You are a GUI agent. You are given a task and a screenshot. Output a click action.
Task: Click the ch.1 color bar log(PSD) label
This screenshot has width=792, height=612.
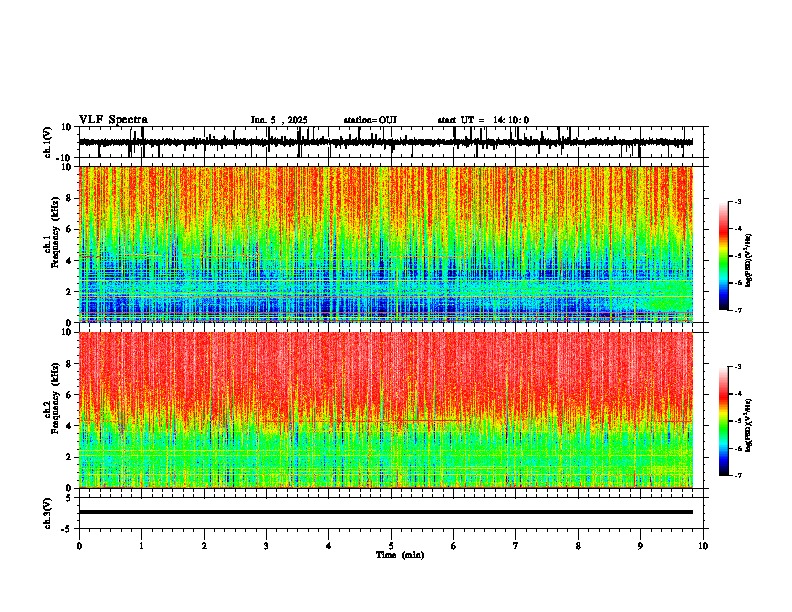pyautogui.click(x=749, y=261)
